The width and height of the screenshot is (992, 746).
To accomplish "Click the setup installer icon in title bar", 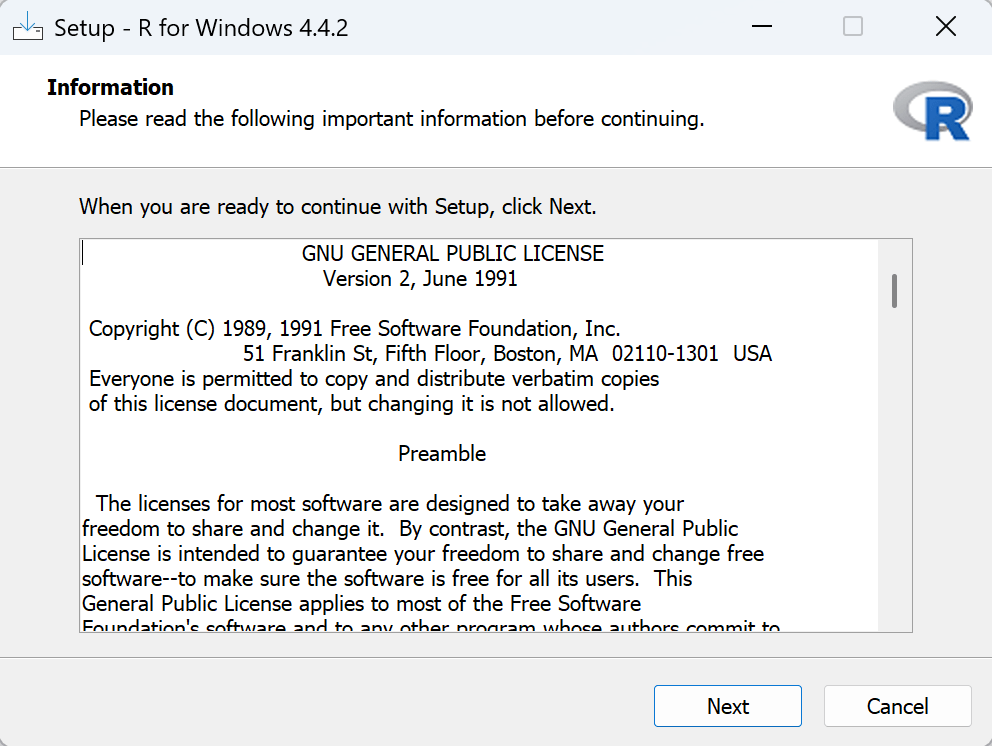I will (x=27, y=27).
